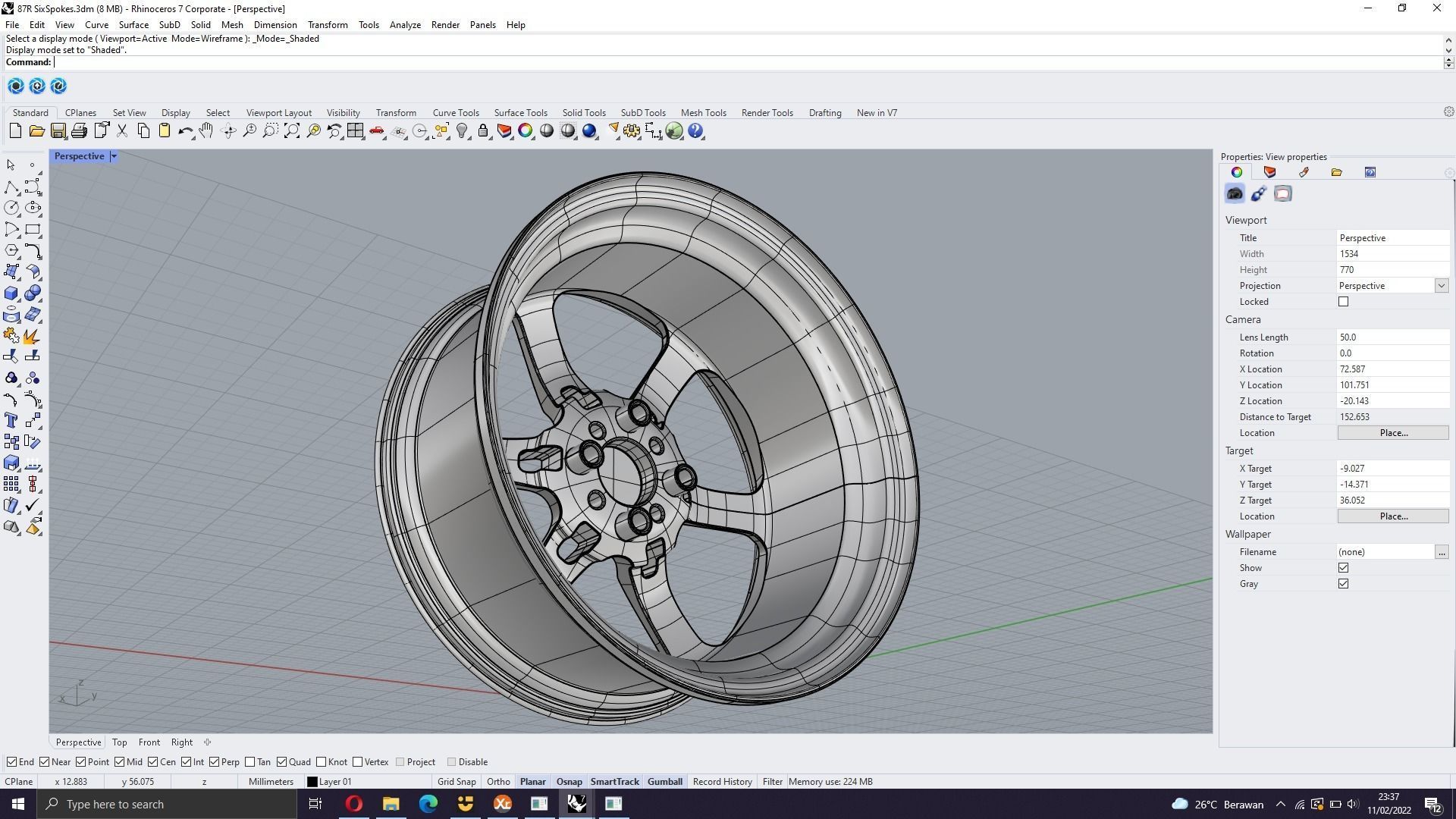The height and width of the screenshot is (819, 1456).
Task: Enable the Tan osnap checkbox
Action: [x=250, y=762]
